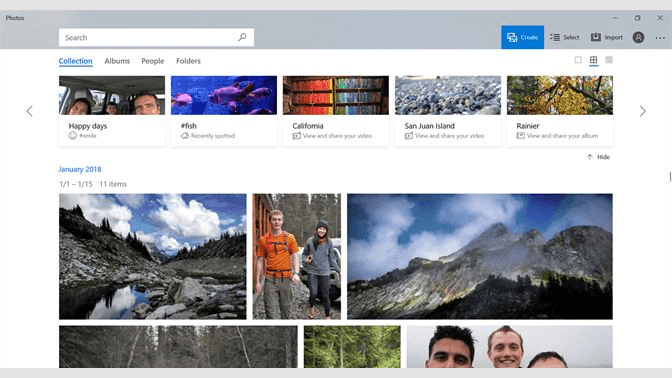Screen dimensions: 672x378
Task: Go to previous featured cards with left arrow
Action: coord(30,111)
